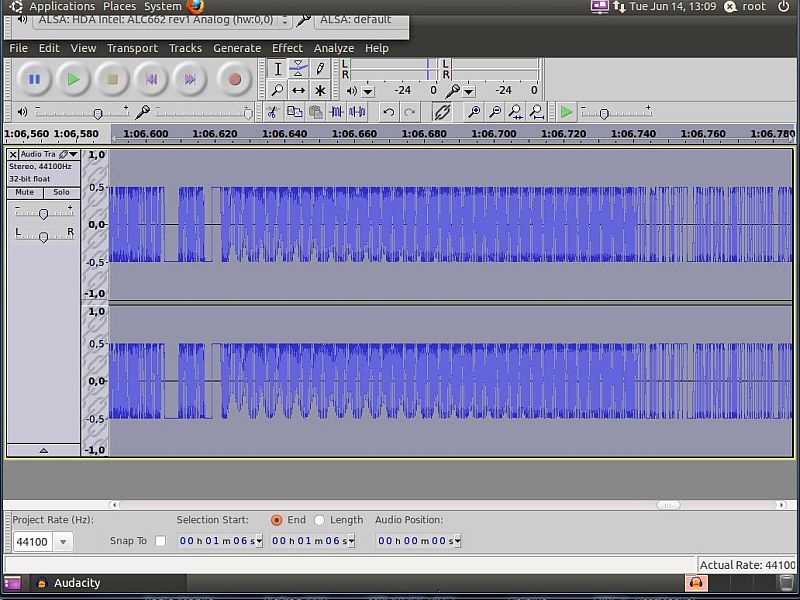This screenshot has width=800, height=600.
Task: Adjust the track pan L/R slider
Action: coord(43,236)
